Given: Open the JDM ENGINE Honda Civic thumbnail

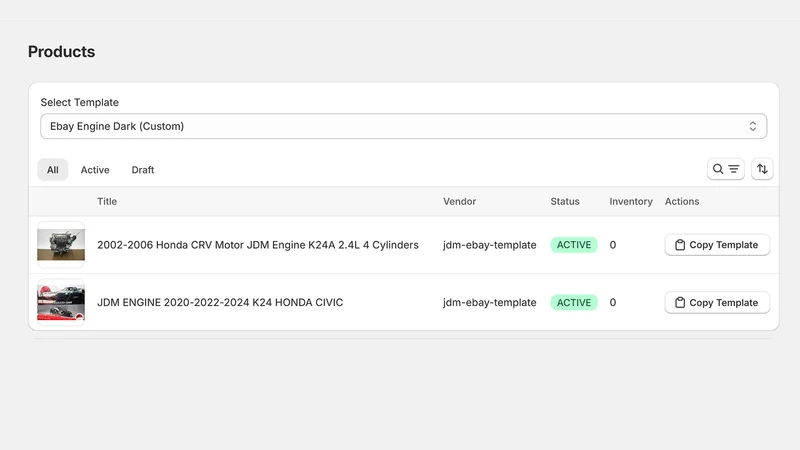Looking at the screenshot, I should pyautogui.click(x=61, y=303).
